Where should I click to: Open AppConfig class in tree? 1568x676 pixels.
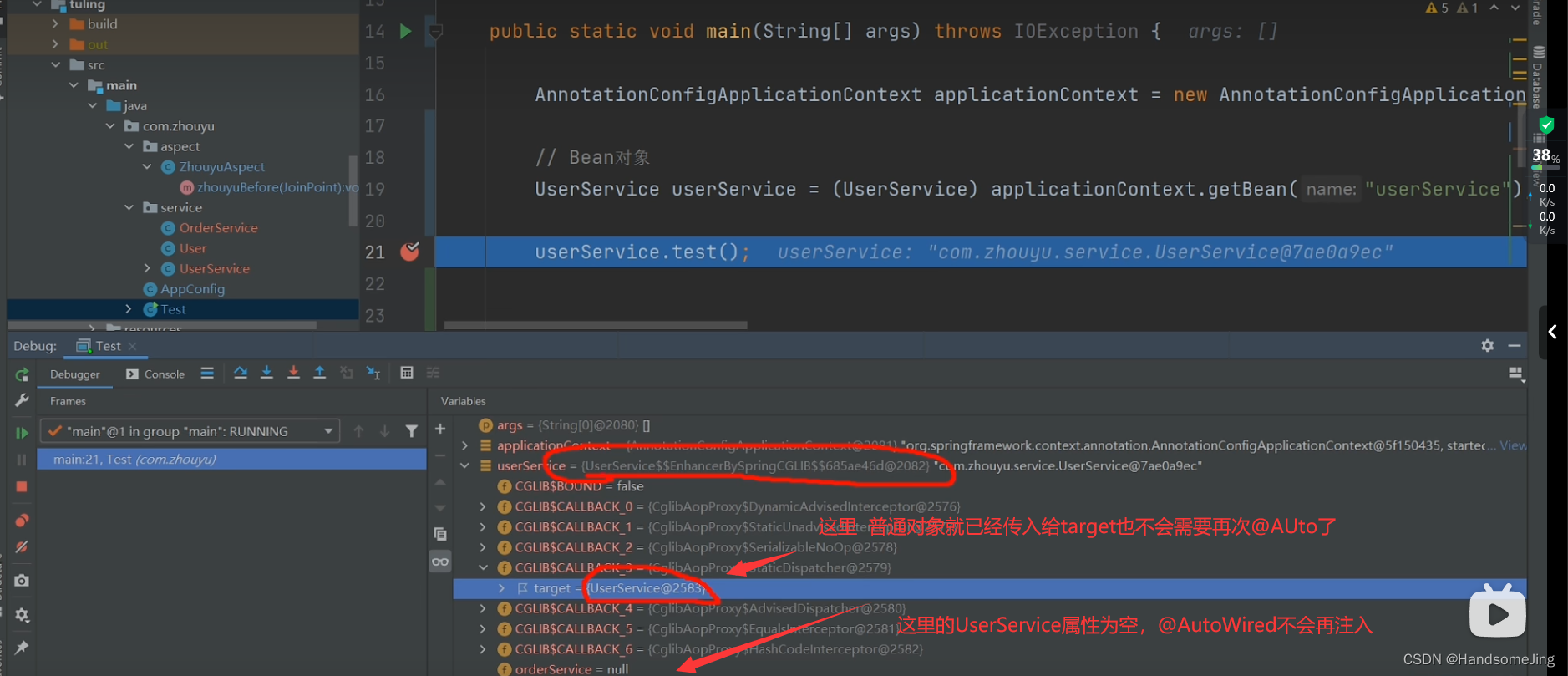(x=192, y=289)
